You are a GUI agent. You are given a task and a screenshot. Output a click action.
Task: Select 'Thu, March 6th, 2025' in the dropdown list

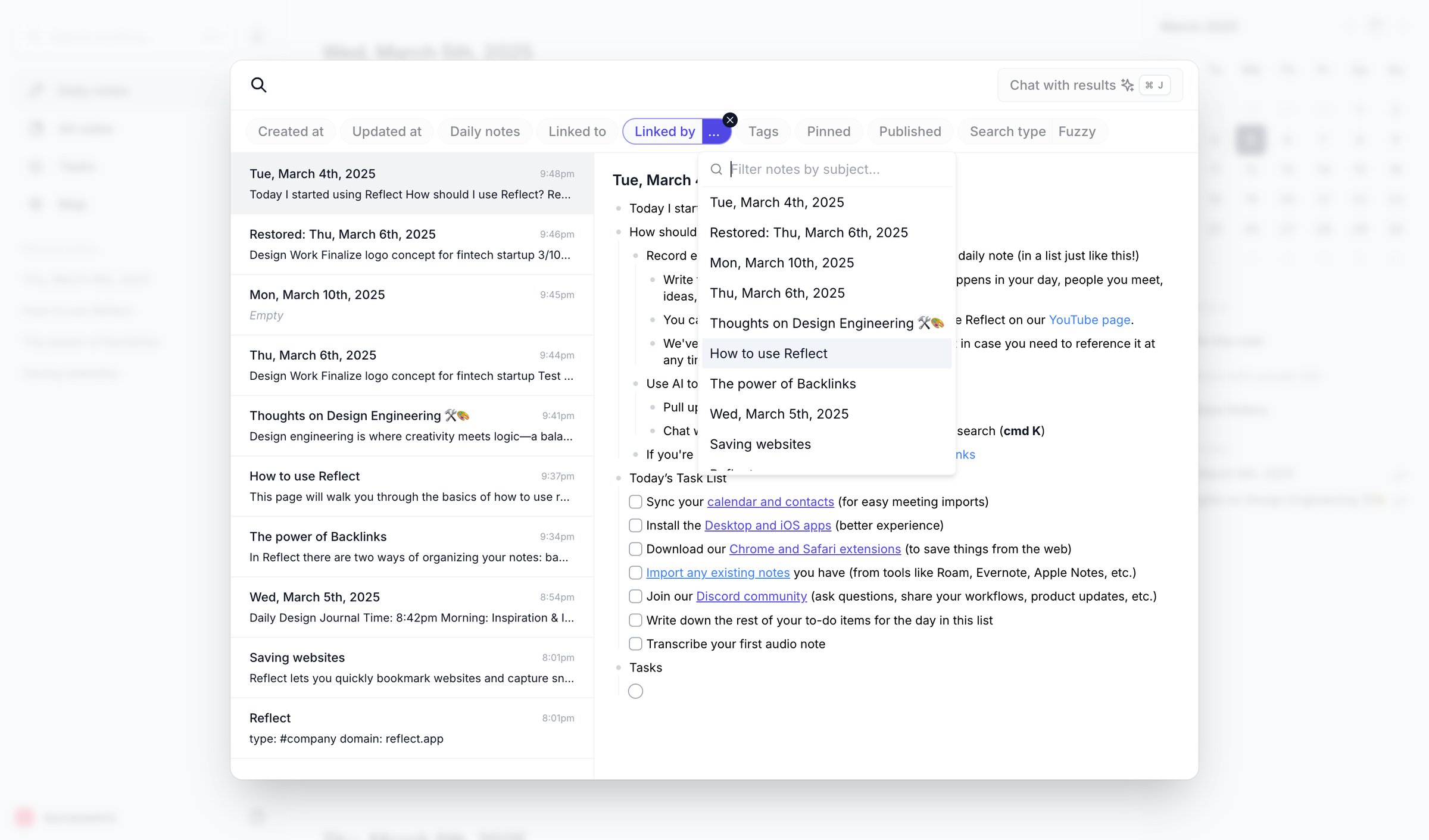click(826, 293)
